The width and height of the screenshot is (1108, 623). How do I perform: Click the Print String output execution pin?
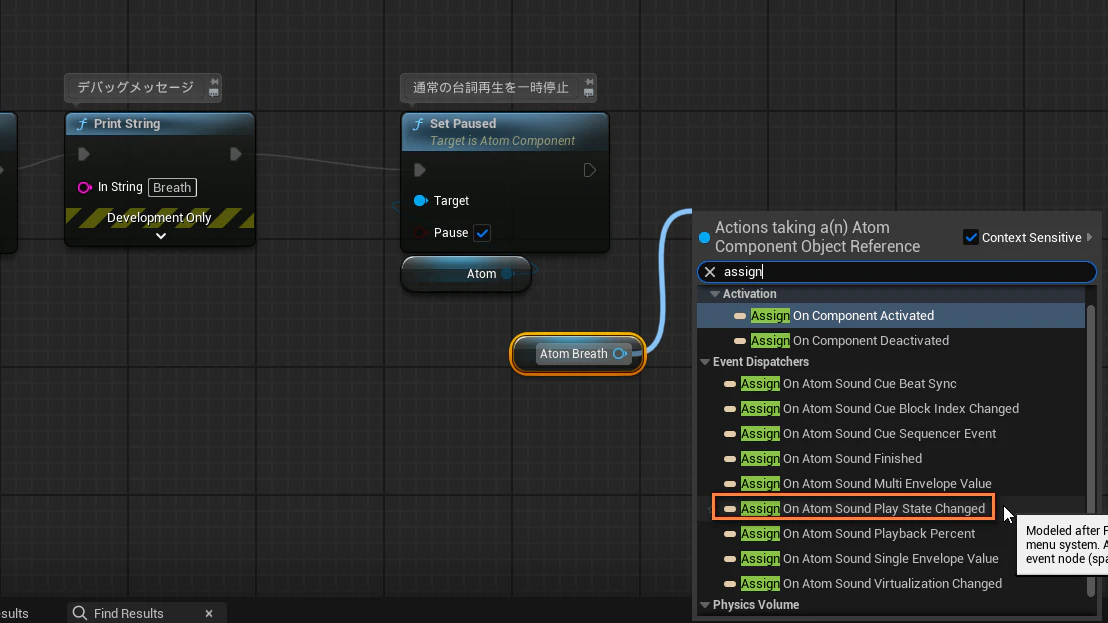[236, 154]
